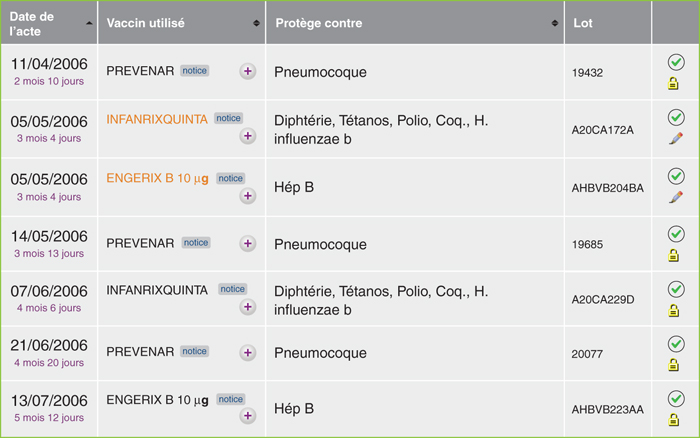Viewport: 700px width, 438px height.
Task: Click lock icon on lot AHBVB223AA row
Action: tap(673, 420)
